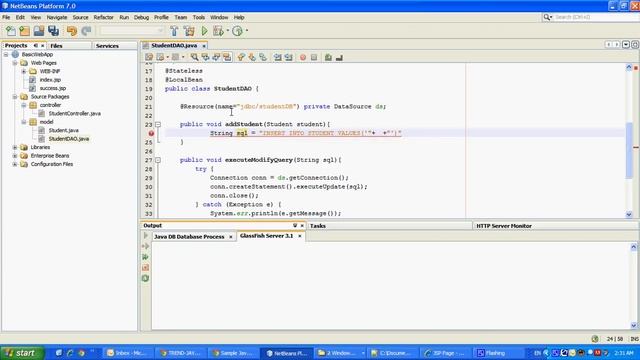Click find next occurrence icon
640x360 pixels.
pos(216,58)
